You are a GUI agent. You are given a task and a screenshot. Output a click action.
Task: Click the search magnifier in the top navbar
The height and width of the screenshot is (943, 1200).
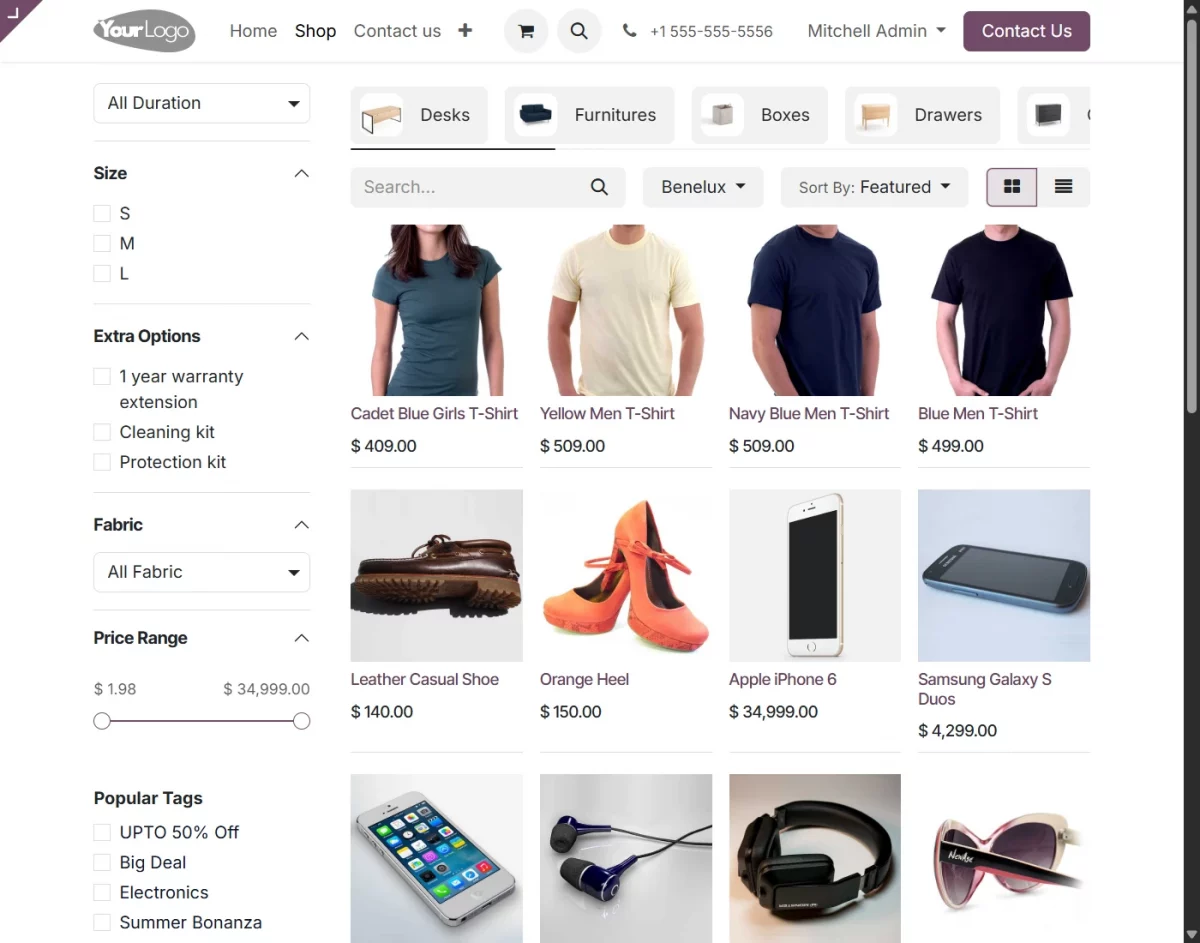pos(579,31)
